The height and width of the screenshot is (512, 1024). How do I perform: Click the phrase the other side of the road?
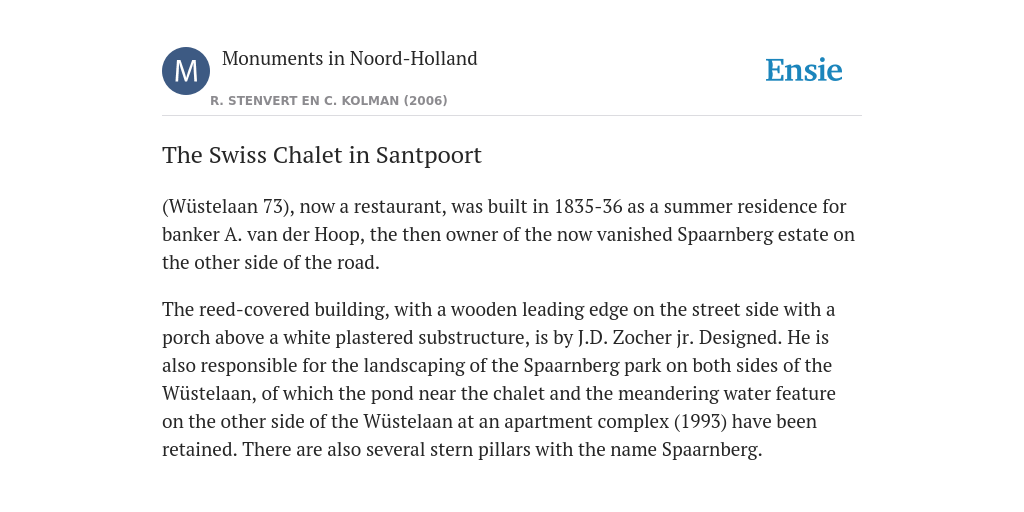[x=270, y=263]
